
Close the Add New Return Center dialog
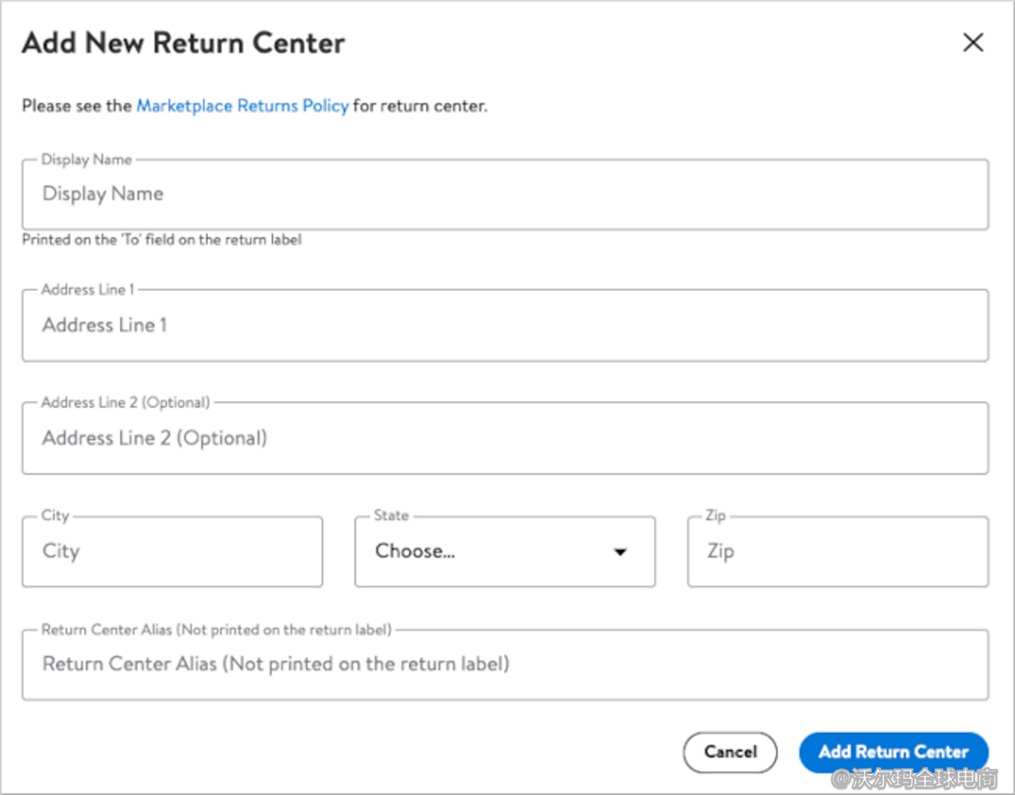click(x=972, y=43)
